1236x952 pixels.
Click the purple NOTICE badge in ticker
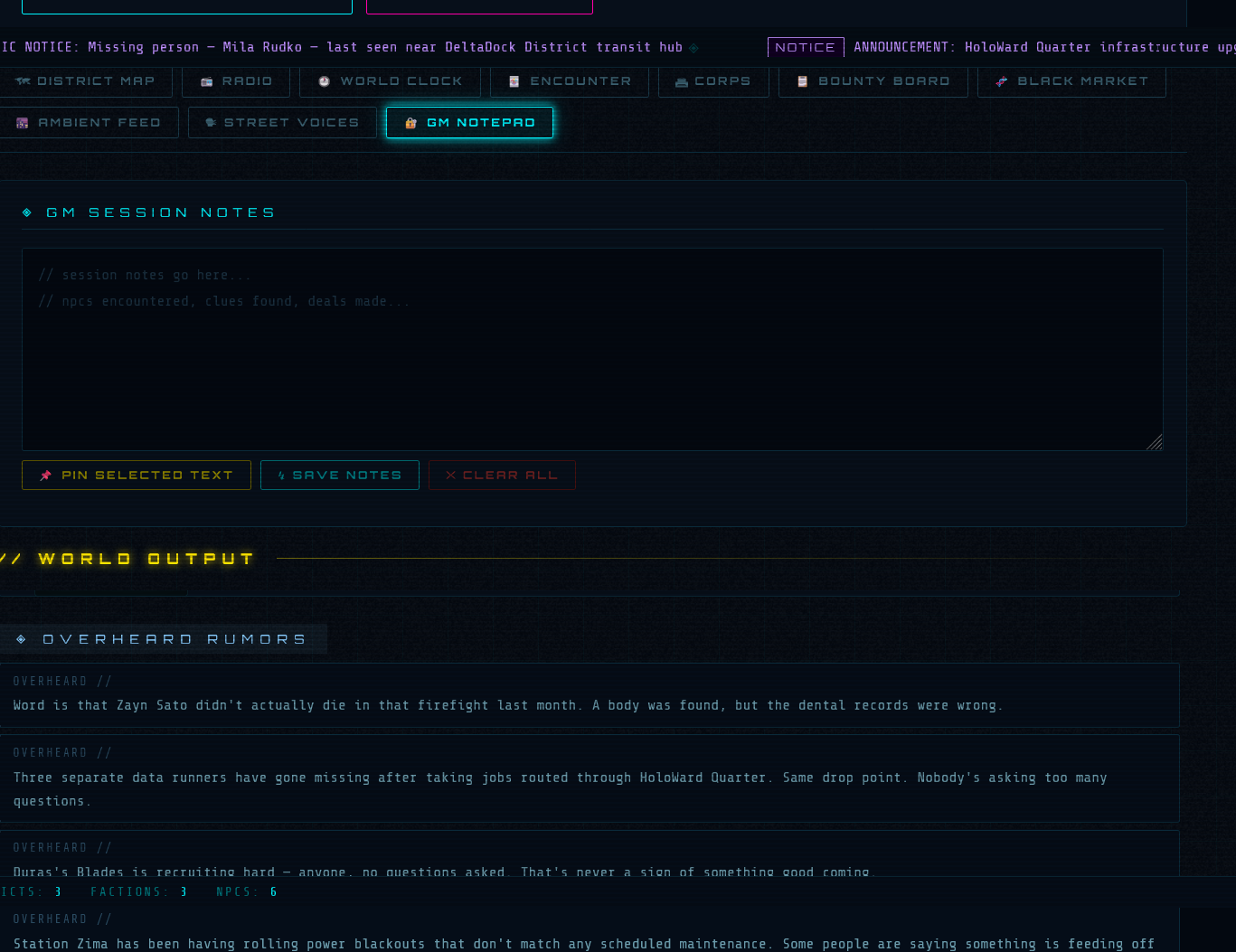tap(806, 47)
